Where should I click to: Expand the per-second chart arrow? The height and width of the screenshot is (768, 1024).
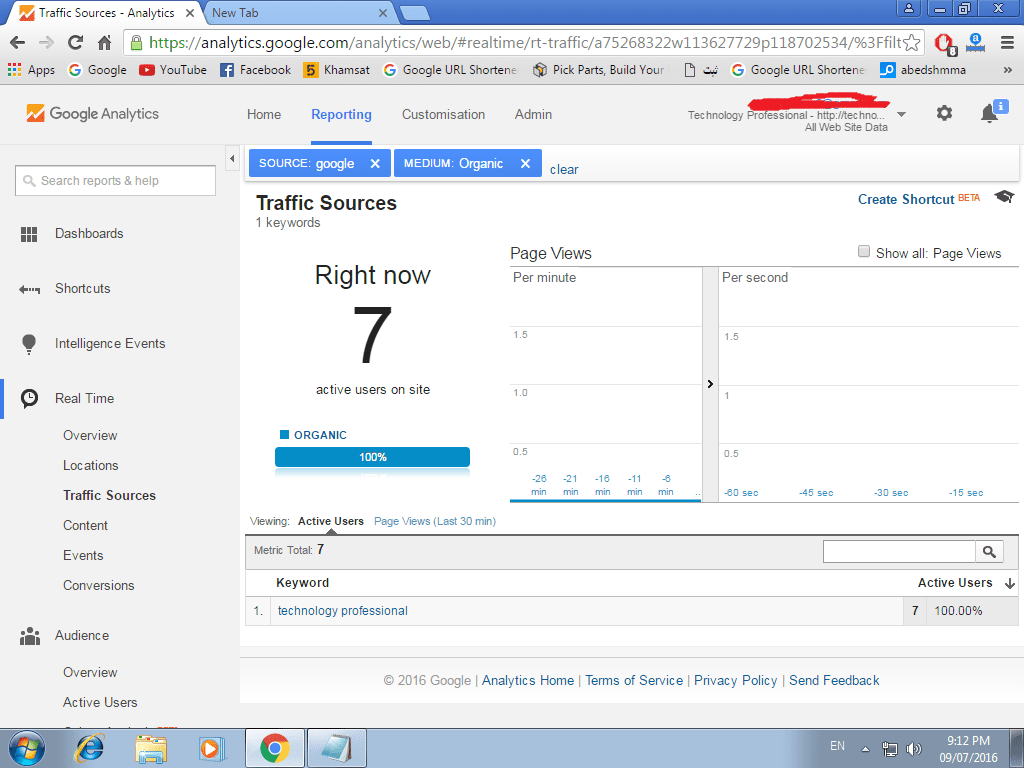710,384
